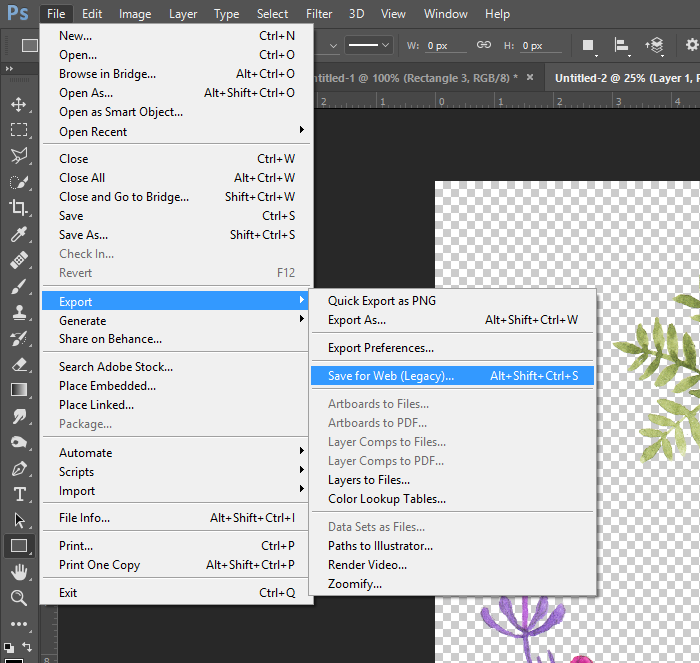Open the Layer menu
This screenshot has width=700, height=663.
pos(183,14)
